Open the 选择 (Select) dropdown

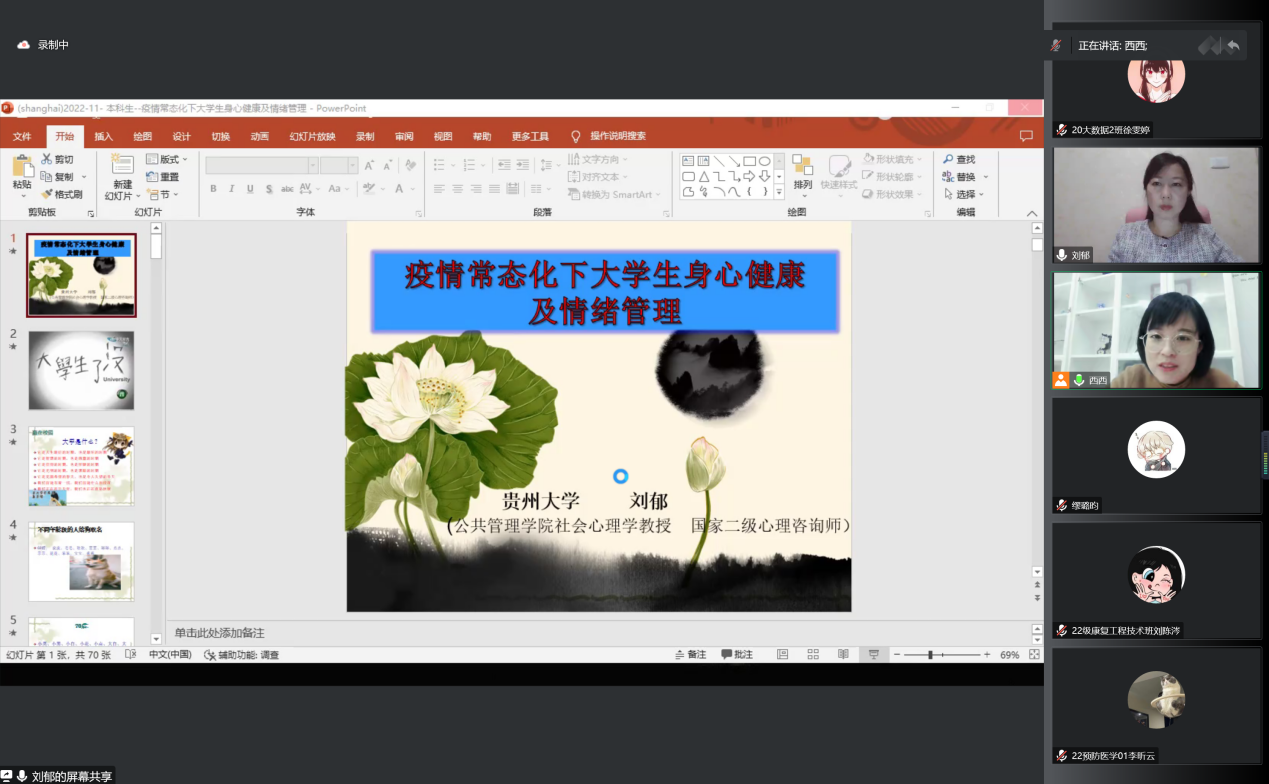[964, 194]
